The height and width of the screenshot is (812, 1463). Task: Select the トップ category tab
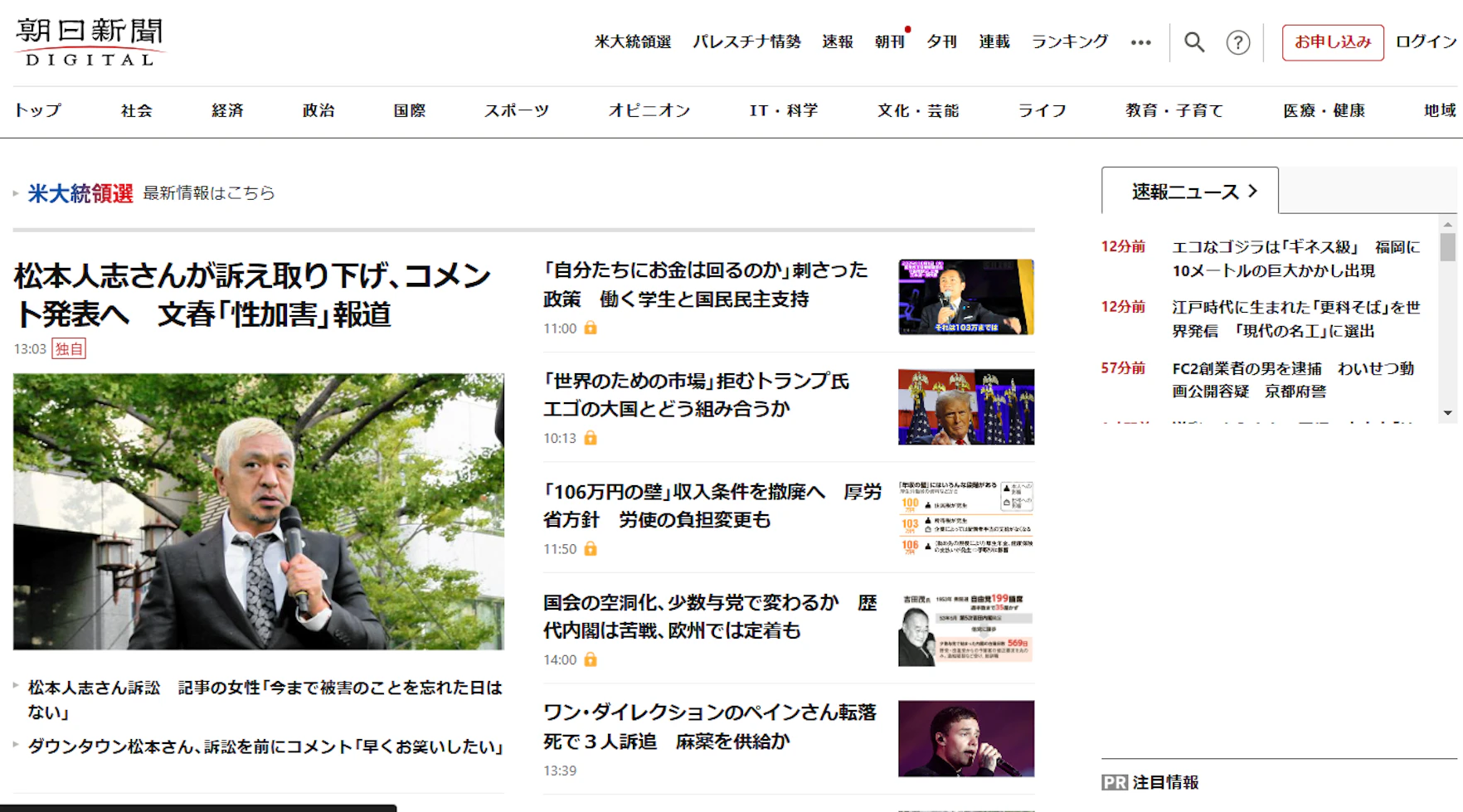(37, 110)
